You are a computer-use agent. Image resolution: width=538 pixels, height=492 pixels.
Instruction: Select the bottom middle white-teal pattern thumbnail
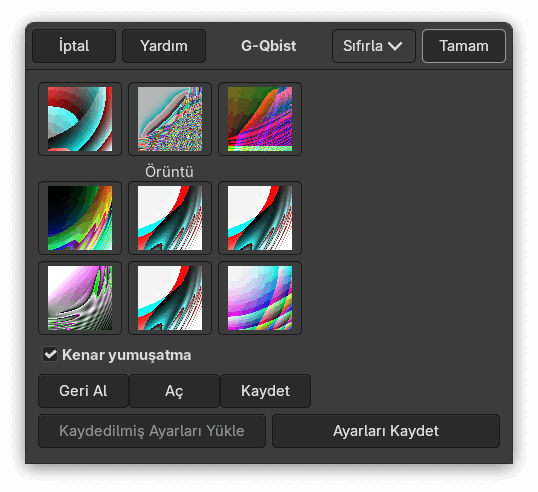click(x=170, y=298)
